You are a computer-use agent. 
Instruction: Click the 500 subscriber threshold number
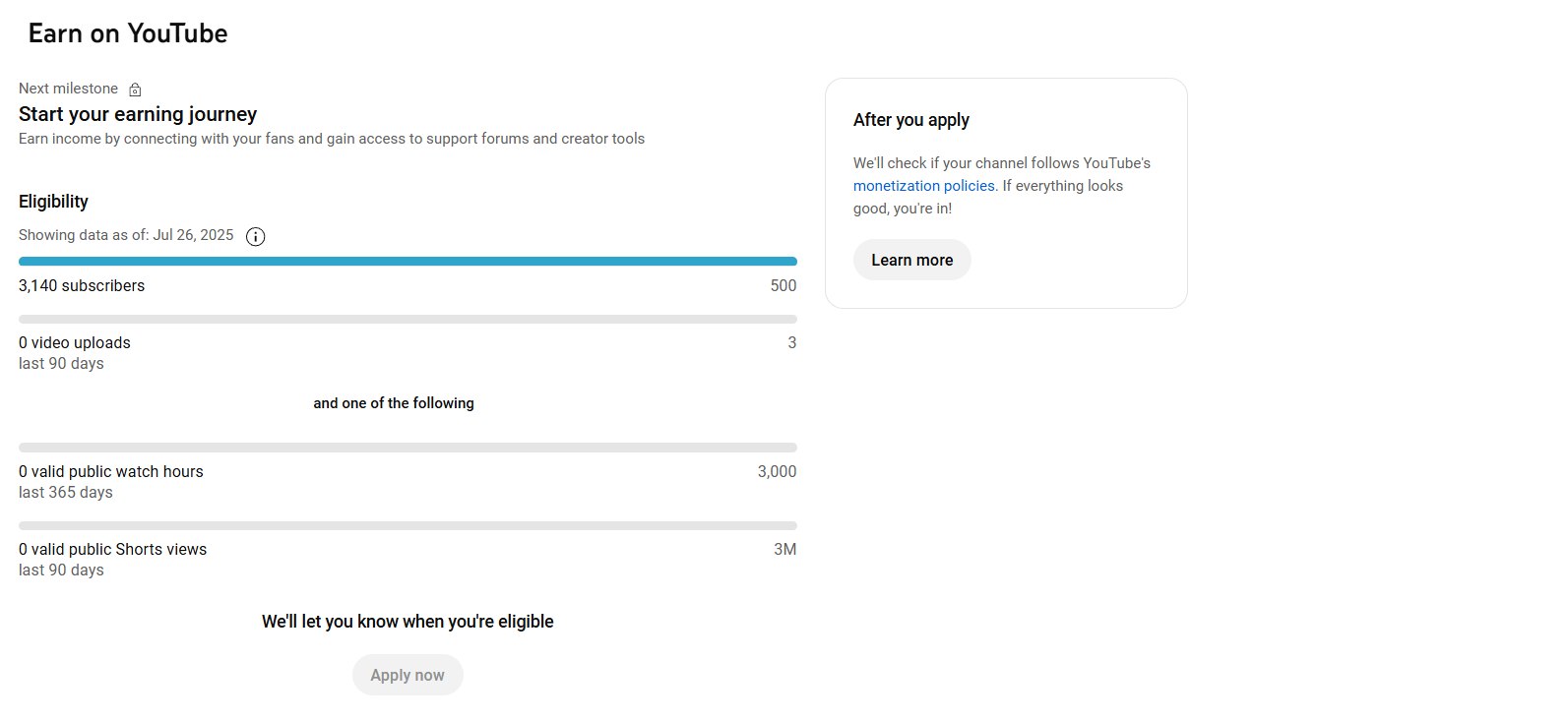(784, 285)
